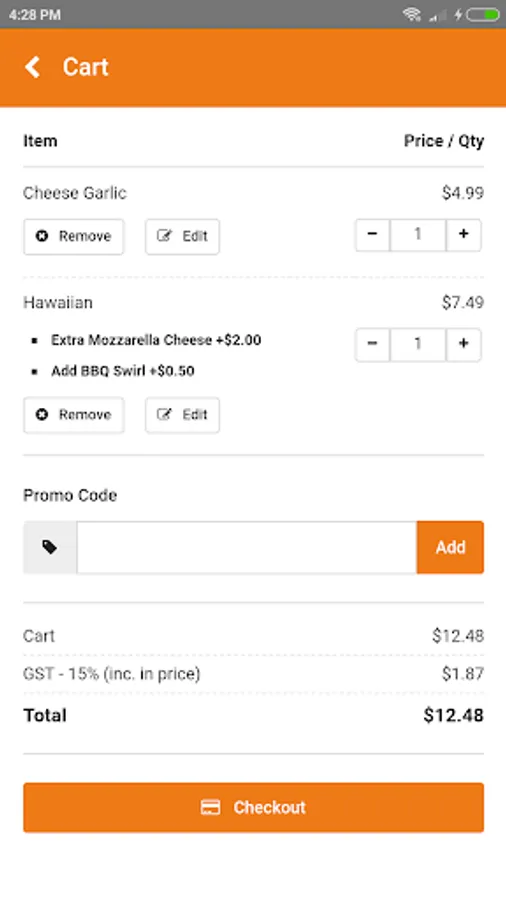Click pencil icon on Hawaiian Edit
The image size is (506, 900).
tap(165, 414)
